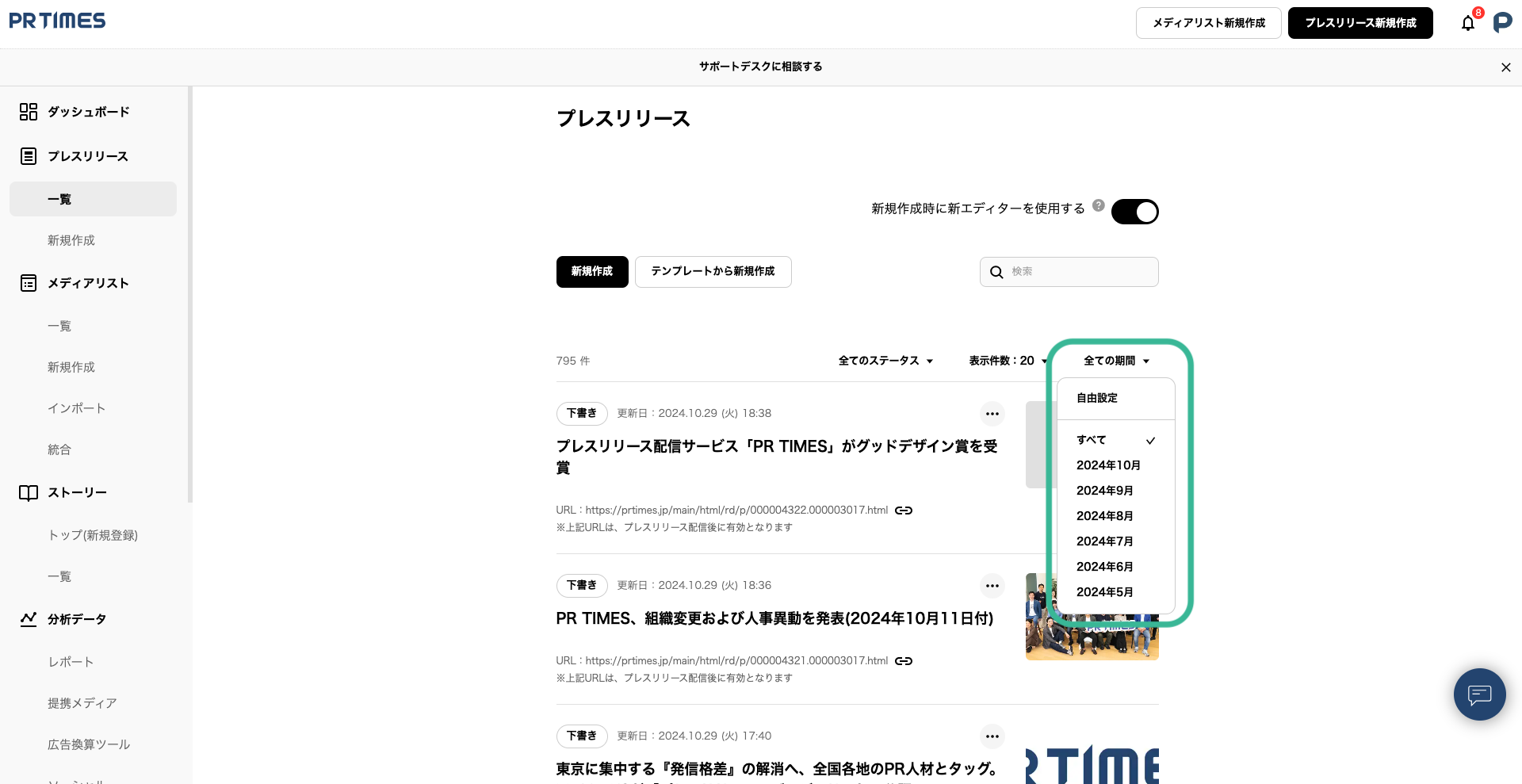Click the ダッシュボード sidebar icon

[29, 112]
